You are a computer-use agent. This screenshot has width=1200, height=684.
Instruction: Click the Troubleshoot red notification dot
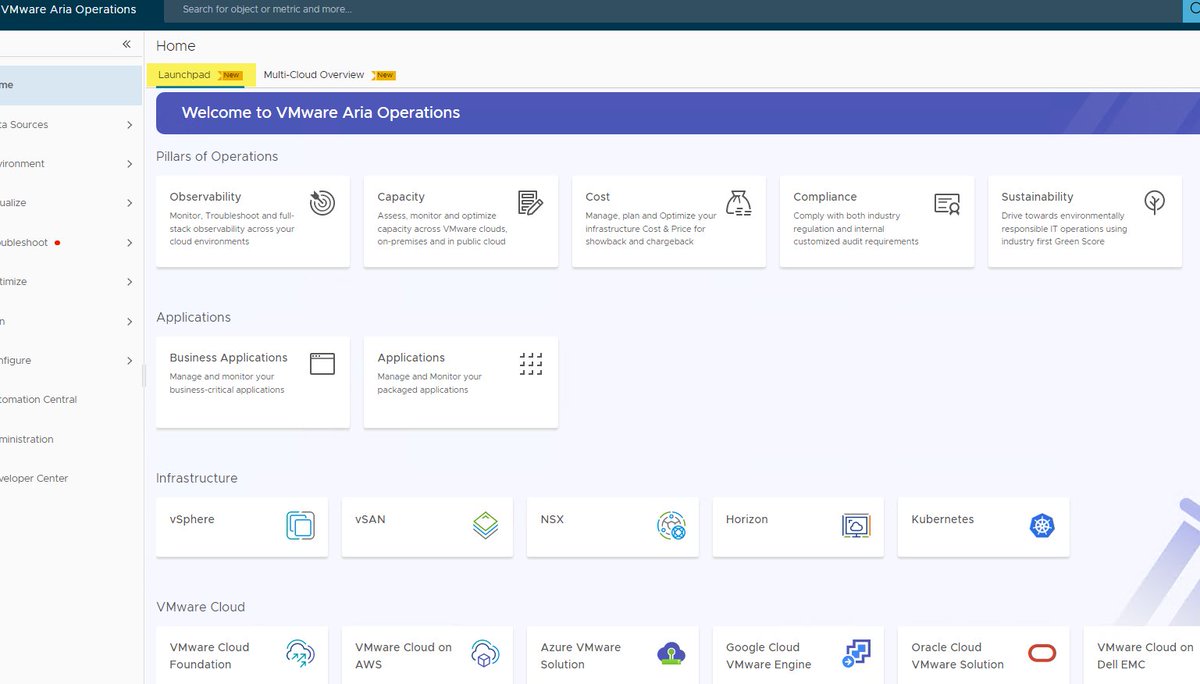[x=58, y=243]
